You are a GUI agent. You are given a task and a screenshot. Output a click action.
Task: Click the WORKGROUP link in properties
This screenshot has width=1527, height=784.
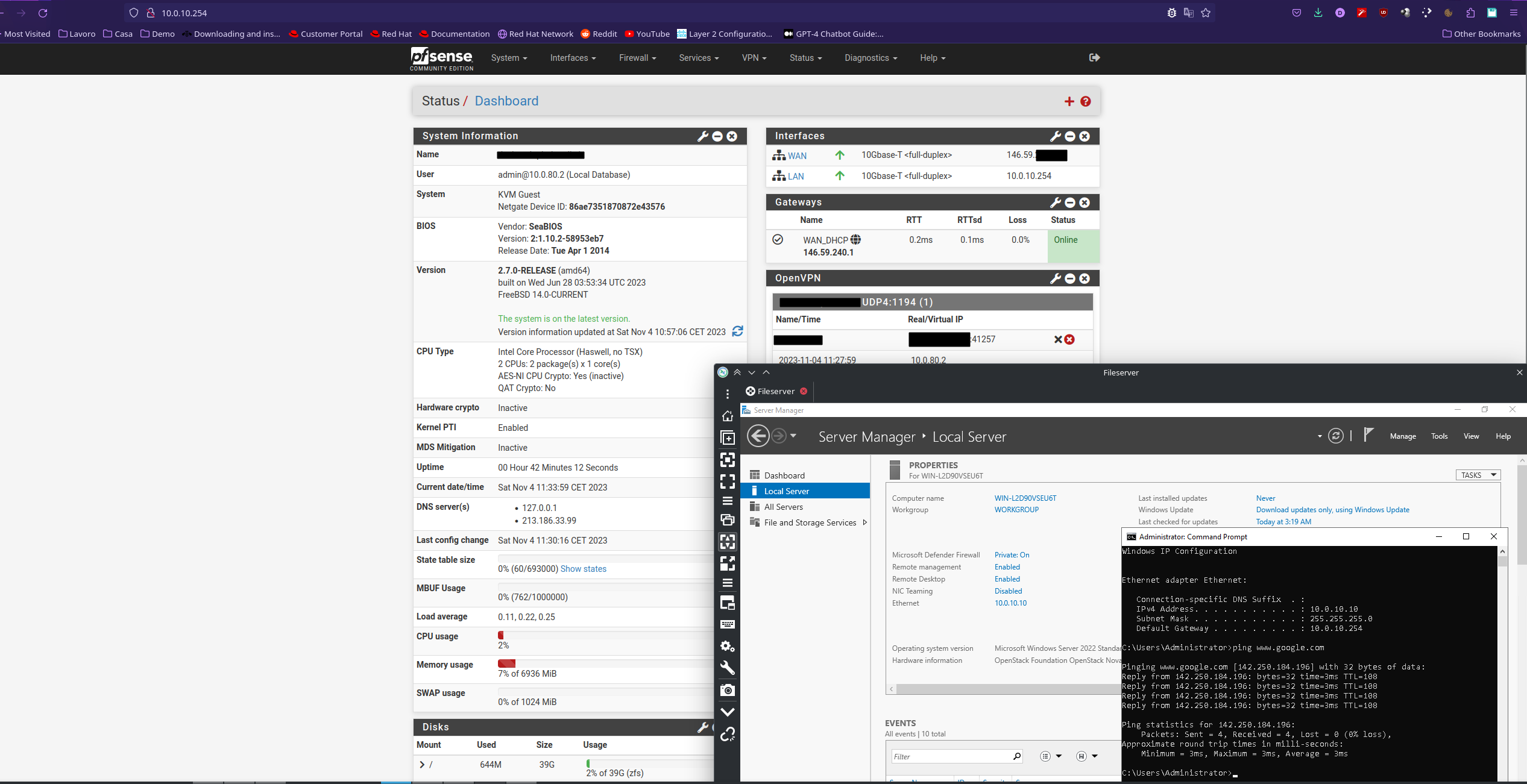1016,510
